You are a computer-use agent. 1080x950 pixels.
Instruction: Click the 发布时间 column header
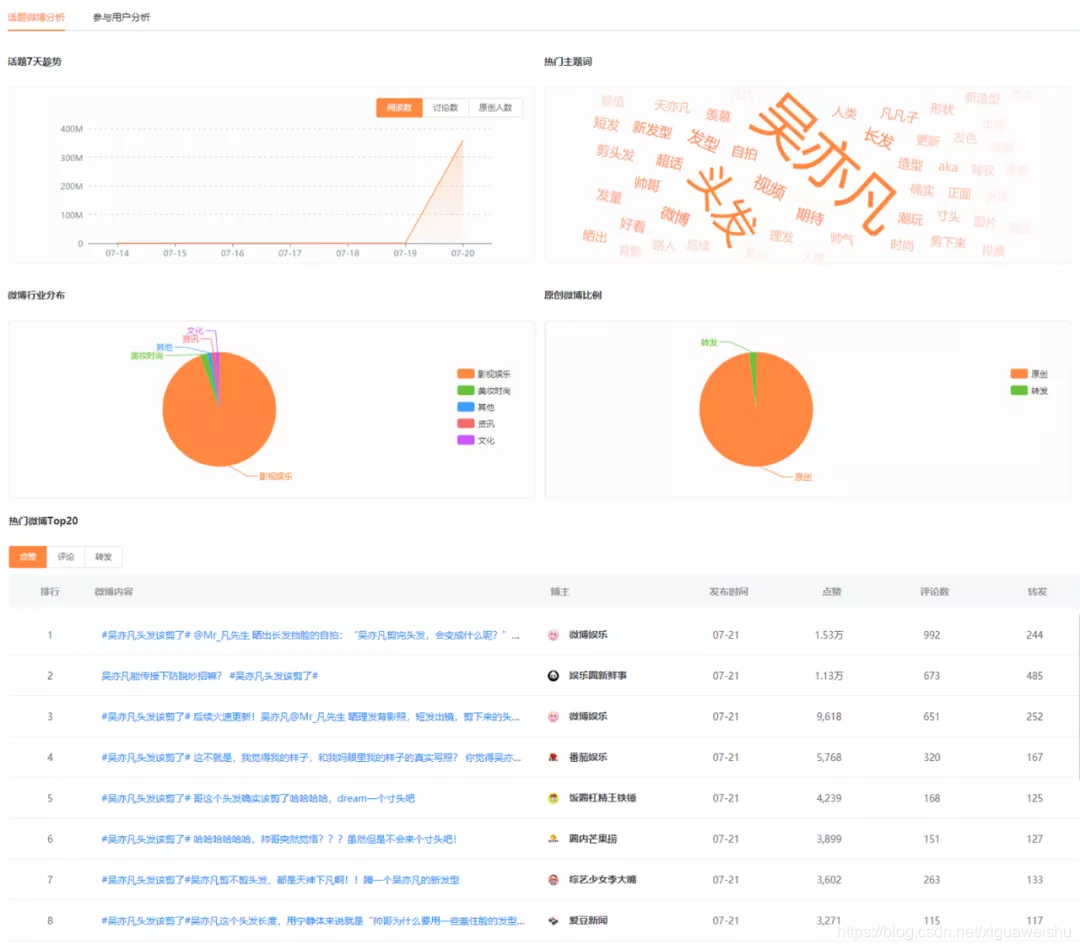tap(728, 592)
